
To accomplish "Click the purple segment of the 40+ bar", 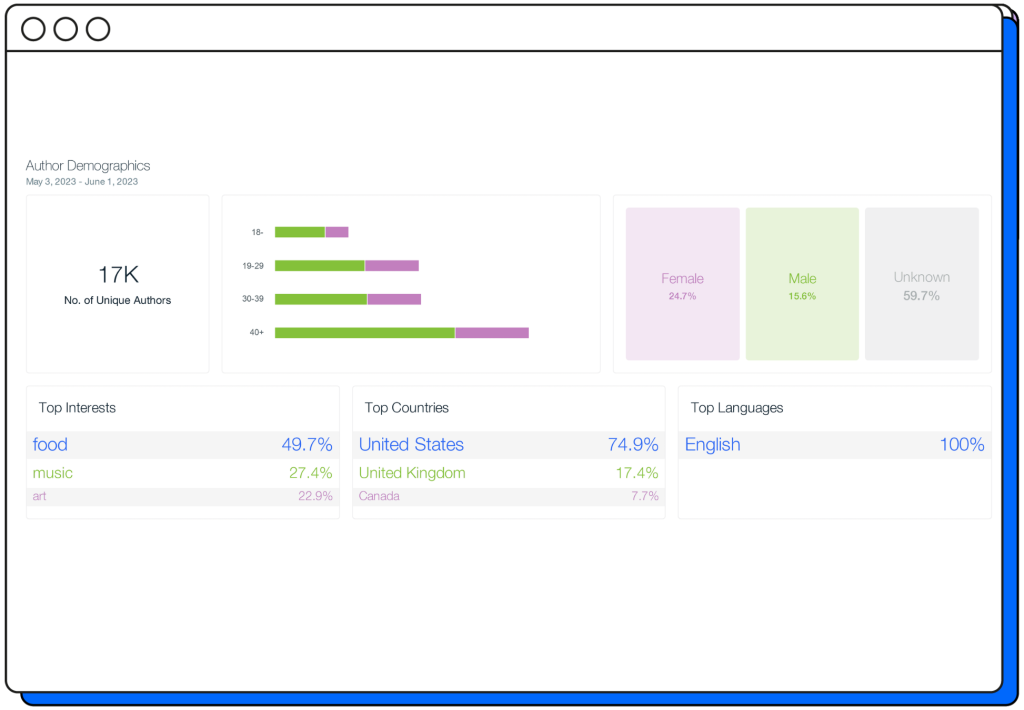I will click(492, 332).
